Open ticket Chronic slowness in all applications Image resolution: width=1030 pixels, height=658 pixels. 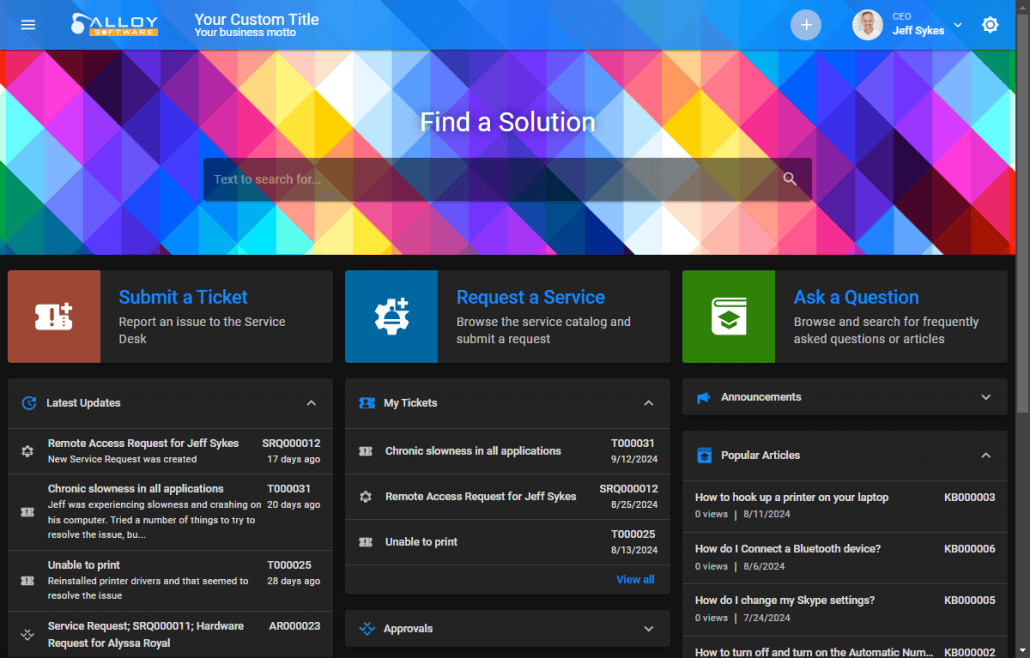(x=472, y=451)
